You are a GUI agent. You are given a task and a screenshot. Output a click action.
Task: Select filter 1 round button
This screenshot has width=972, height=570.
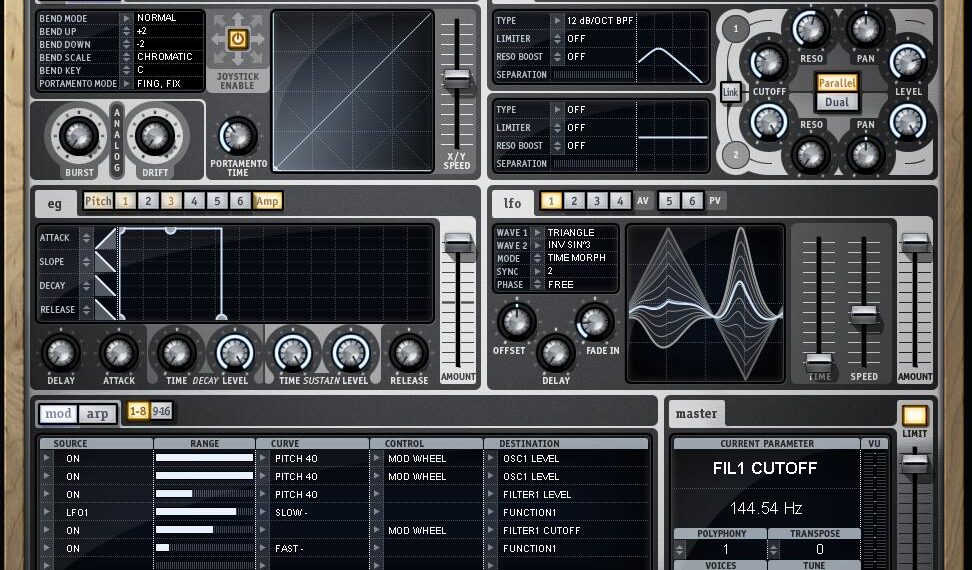tap(736, 28)
